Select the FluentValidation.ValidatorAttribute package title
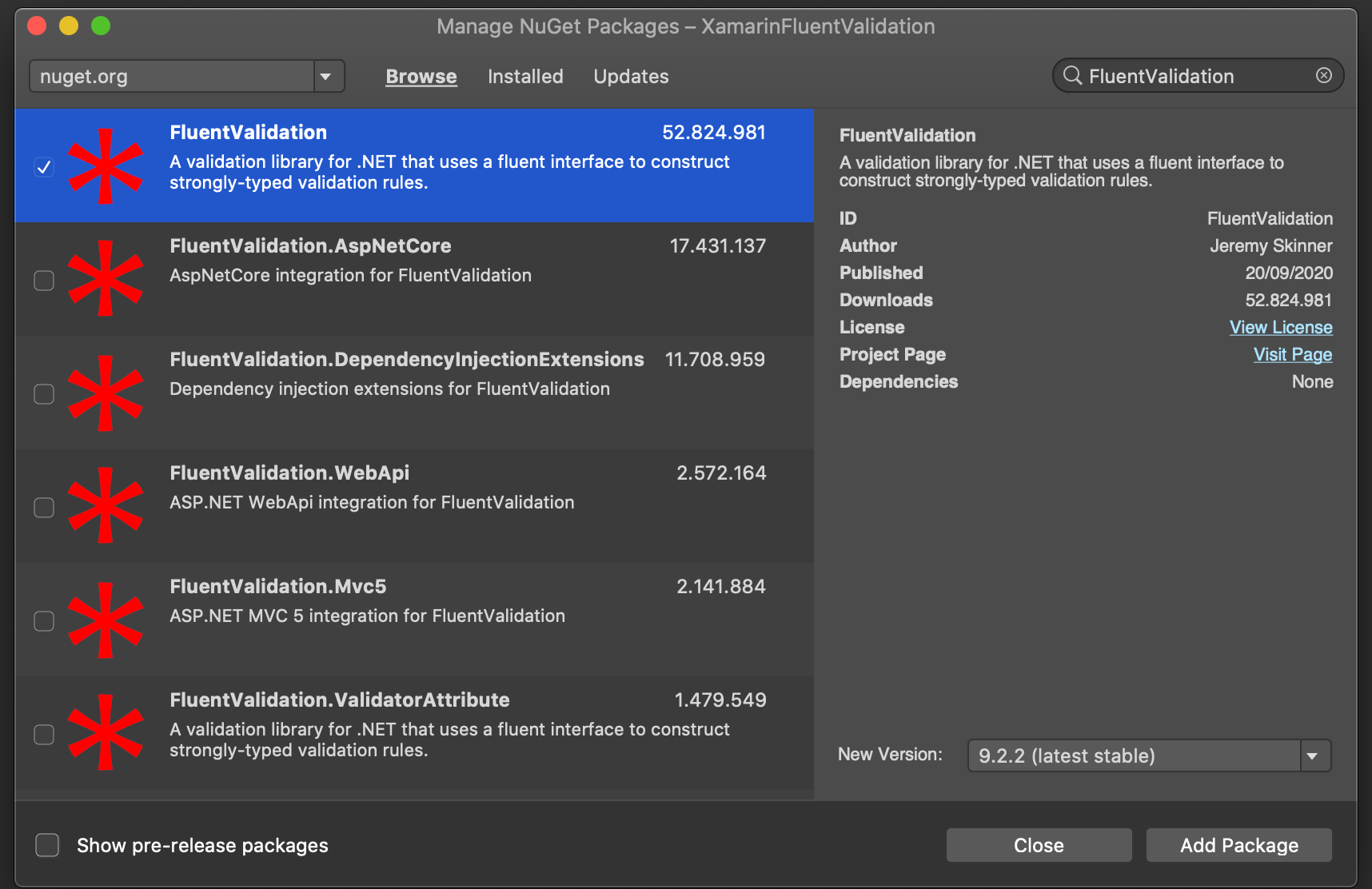 pyautogui.click(x=340, y=700)
